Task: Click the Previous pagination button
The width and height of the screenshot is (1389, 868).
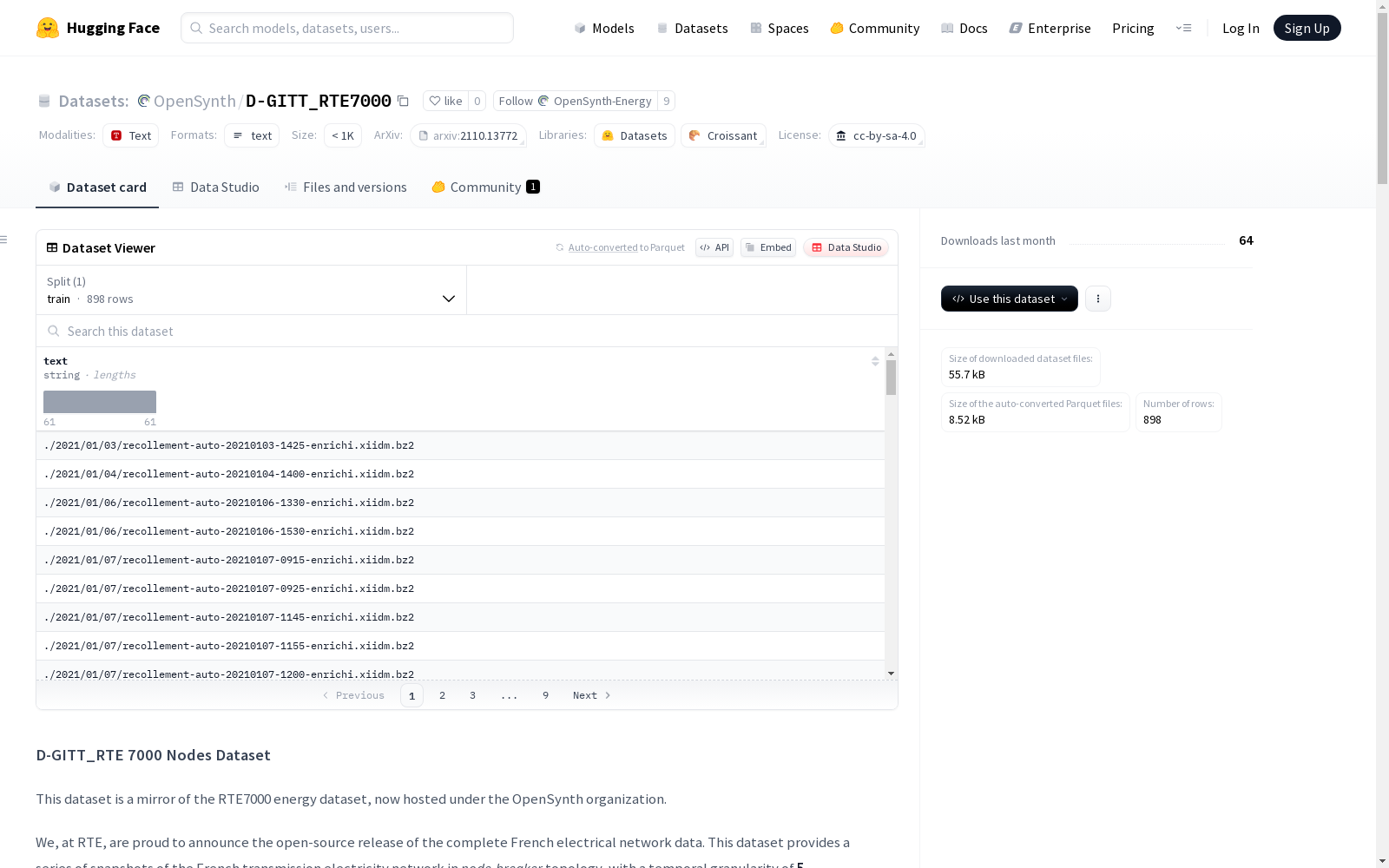Action: pyautogui.click(x=353, y=695)
